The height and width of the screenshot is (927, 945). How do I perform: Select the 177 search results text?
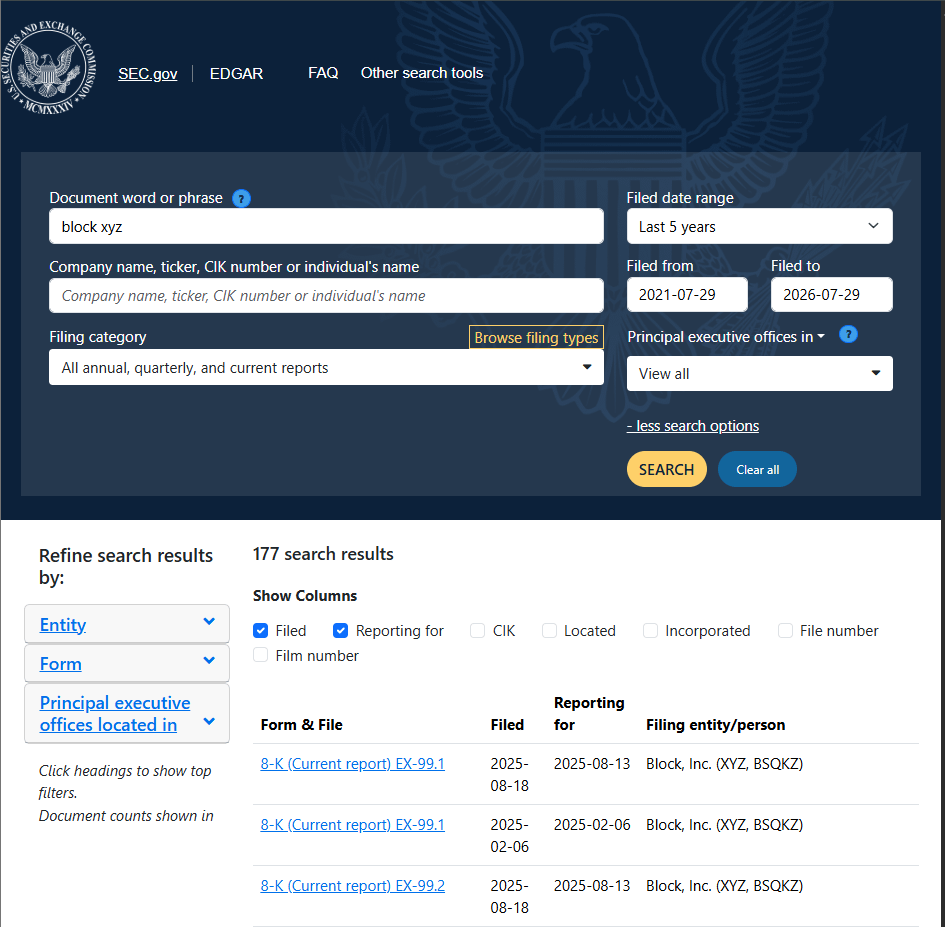(x=323, y=554)
